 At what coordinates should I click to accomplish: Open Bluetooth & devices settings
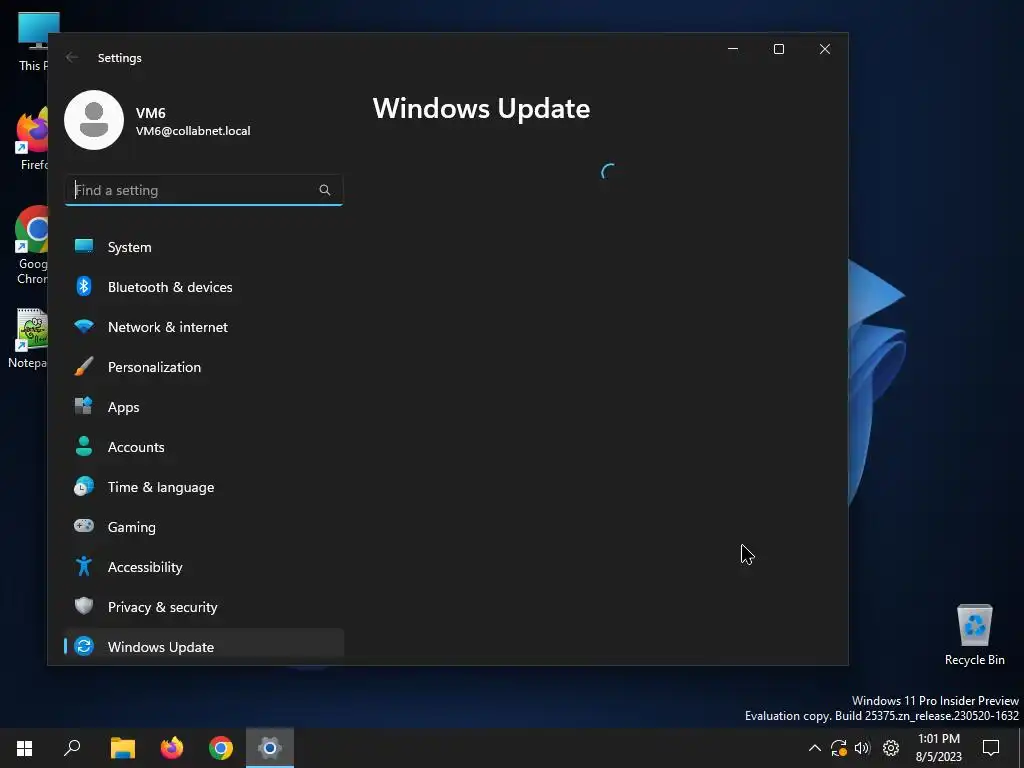point(204,287)
